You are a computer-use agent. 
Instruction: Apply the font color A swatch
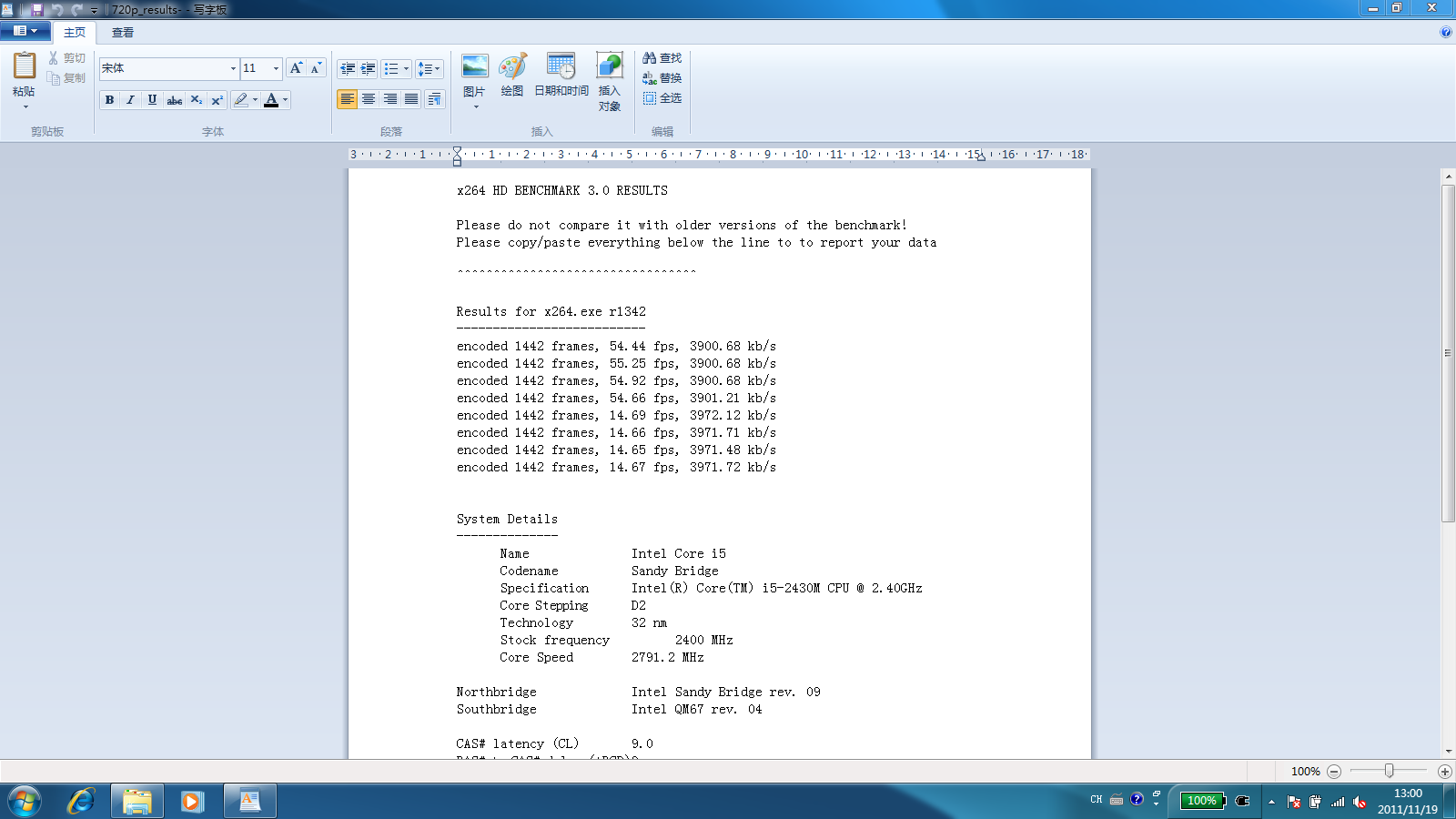(271, 100)
